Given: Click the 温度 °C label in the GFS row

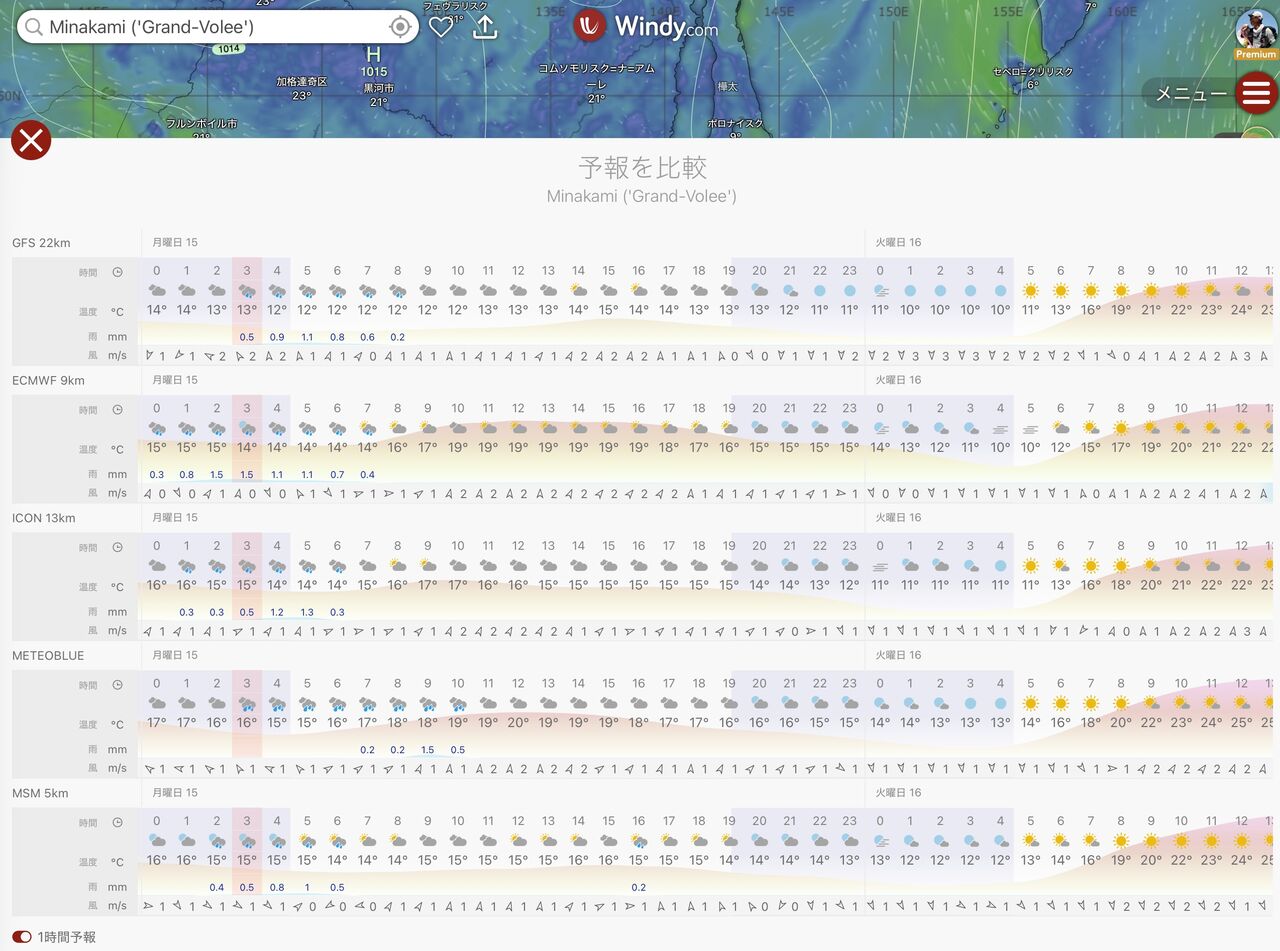Looking at the screenshot, I should click(103, 312).
